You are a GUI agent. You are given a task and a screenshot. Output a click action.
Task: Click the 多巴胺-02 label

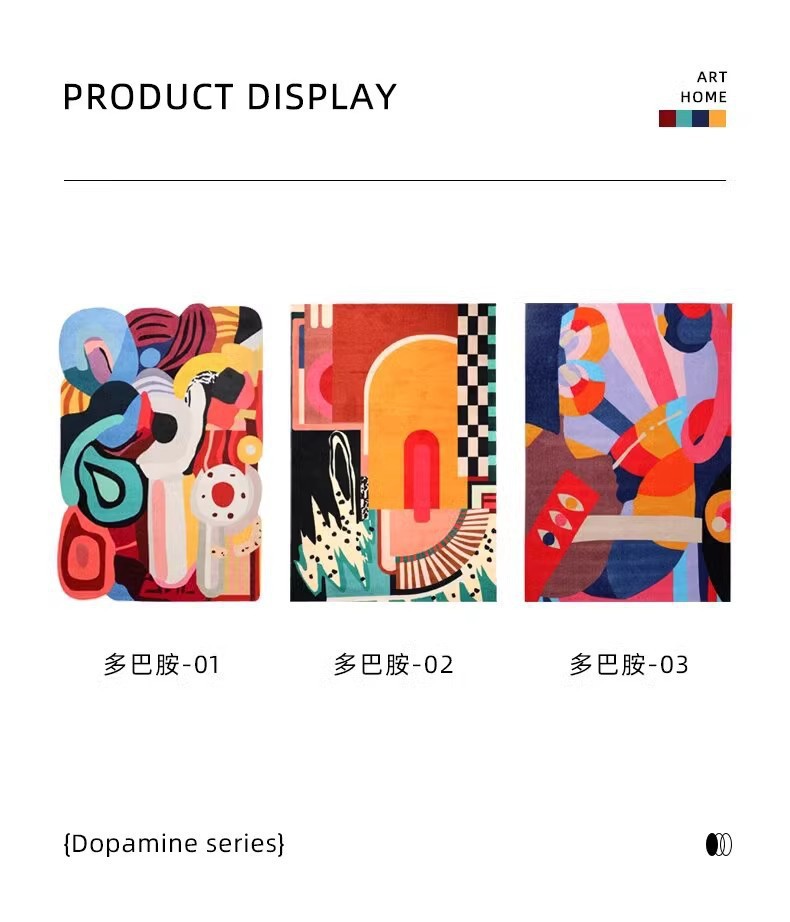point(394,664)
